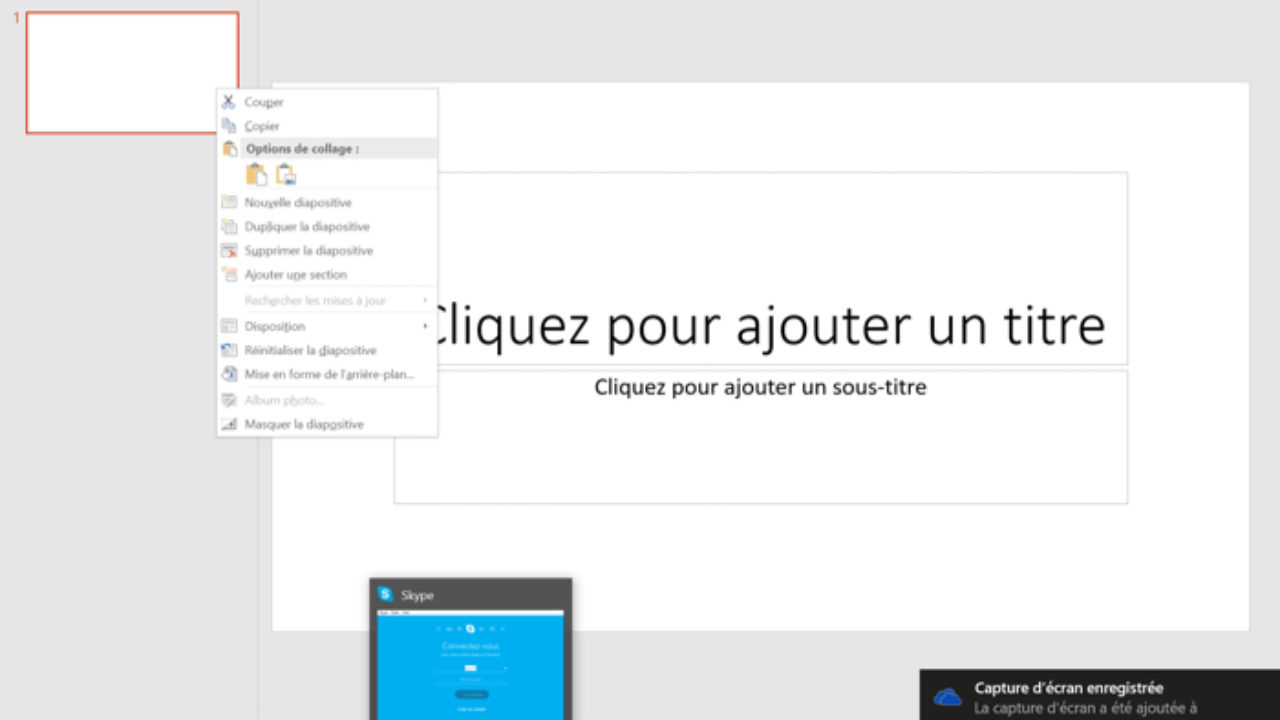Select Masquer la diapositive menu entry
This screenshot has height=720, width=1280.
point(304,424)
